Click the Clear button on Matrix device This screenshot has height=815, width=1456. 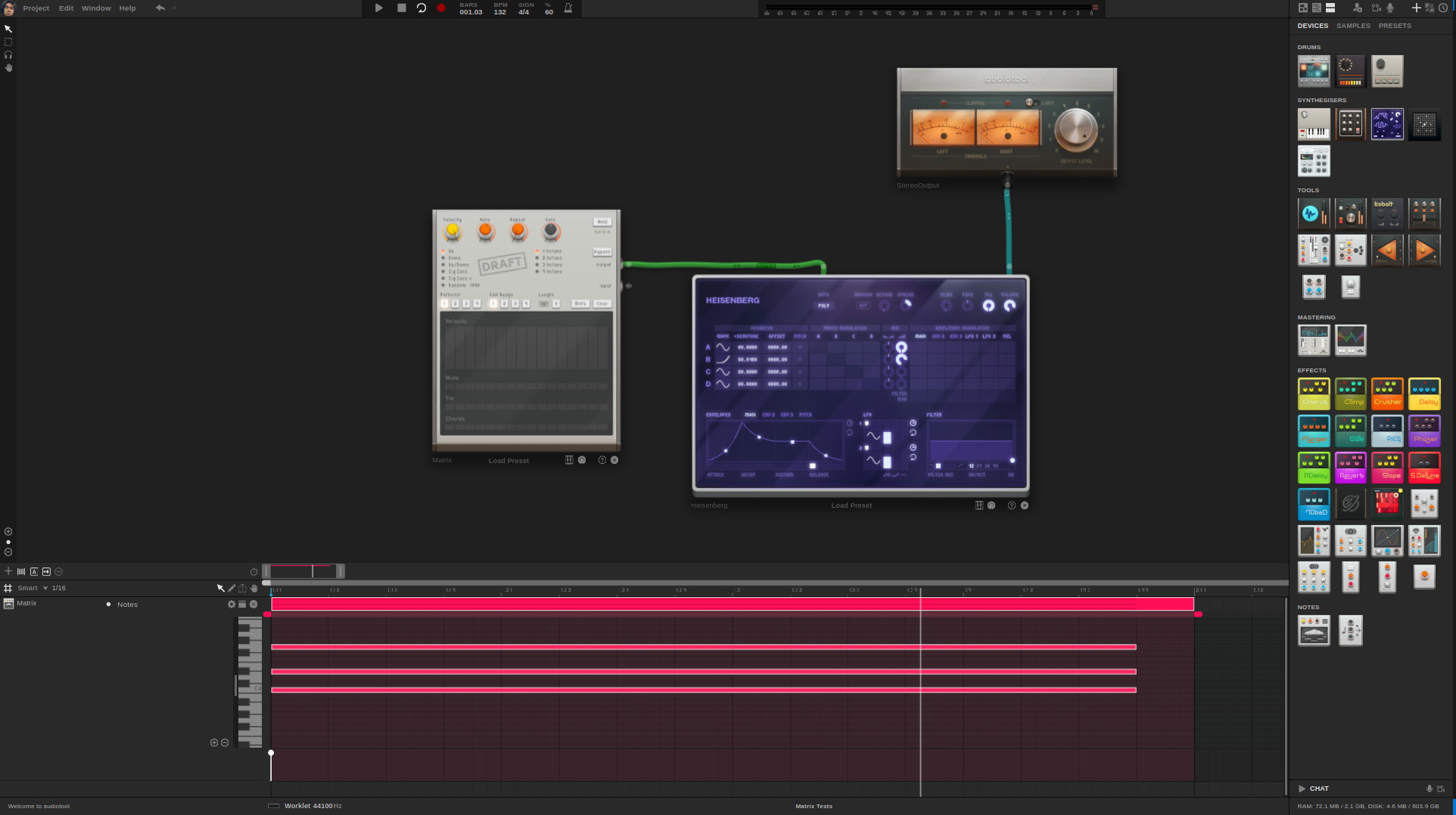tap(602, 303)
